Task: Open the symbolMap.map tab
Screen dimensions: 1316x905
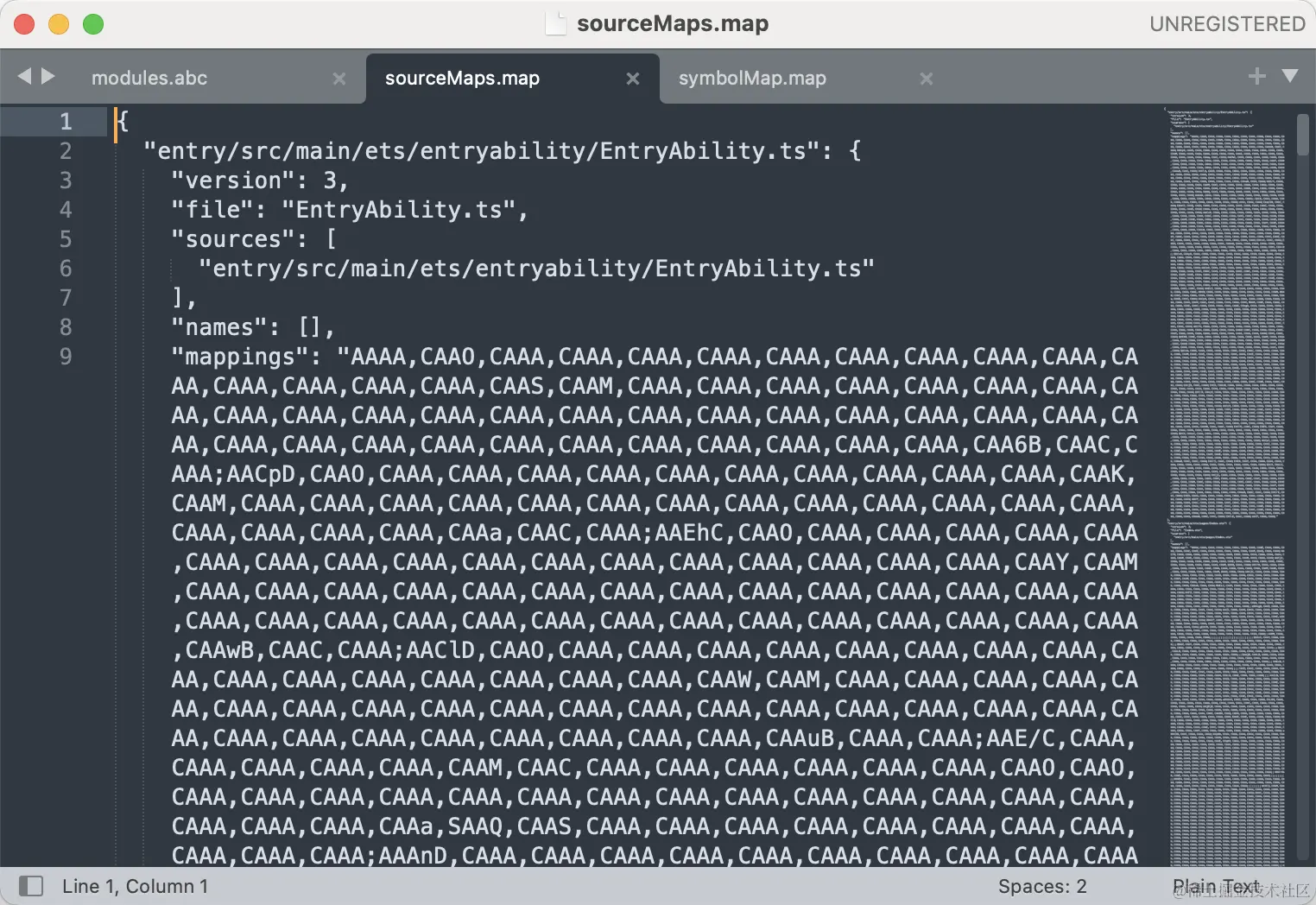Action: (752, 78)
